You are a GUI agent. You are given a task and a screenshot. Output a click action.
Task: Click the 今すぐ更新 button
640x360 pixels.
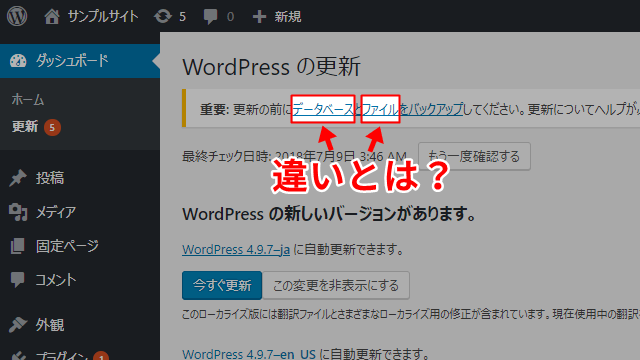(222, 285)
